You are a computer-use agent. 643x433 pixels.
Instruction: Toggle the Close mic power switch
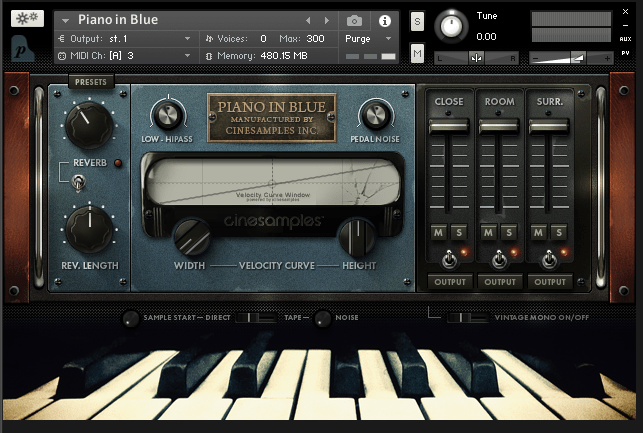(449, 259)
